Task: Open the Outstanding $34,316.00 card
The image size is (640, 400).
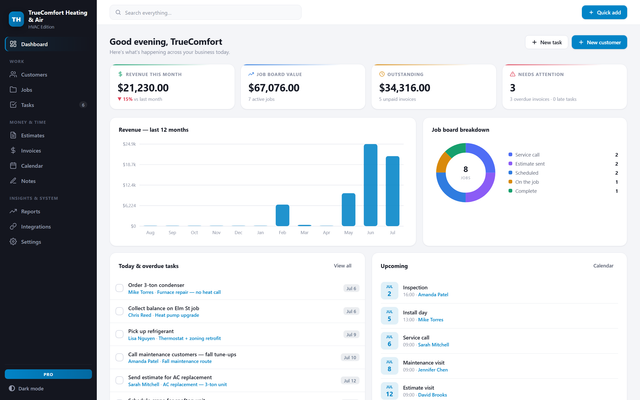Action: (434, 87)
